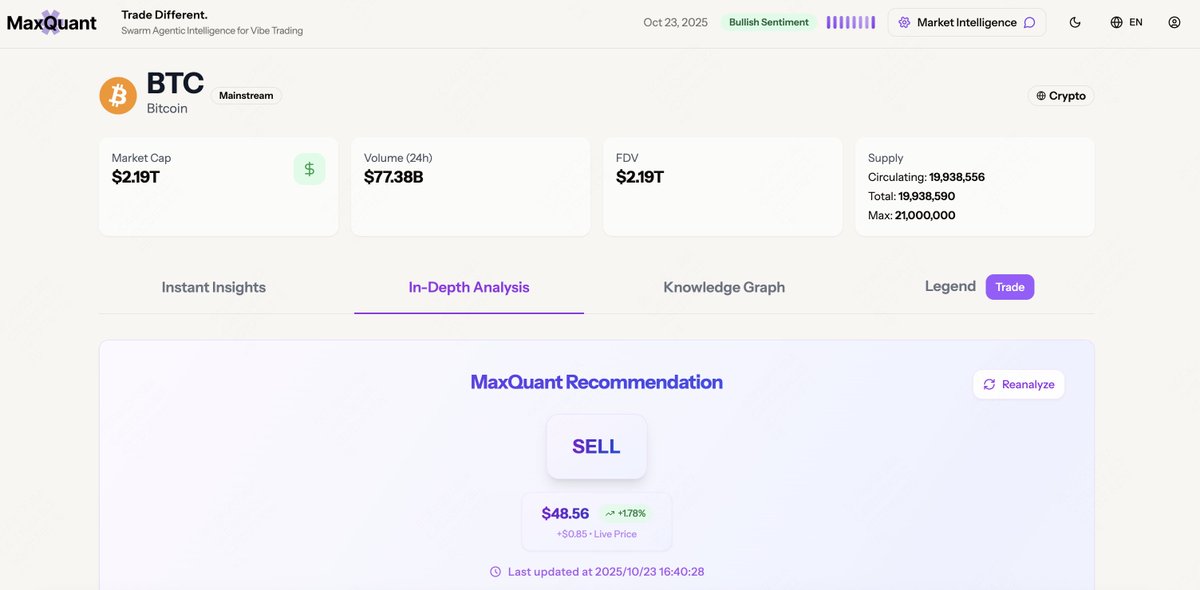This screenshot has height=590, width=1200.
Task: Click the Trade Different tagline
Action: [164, 15]
